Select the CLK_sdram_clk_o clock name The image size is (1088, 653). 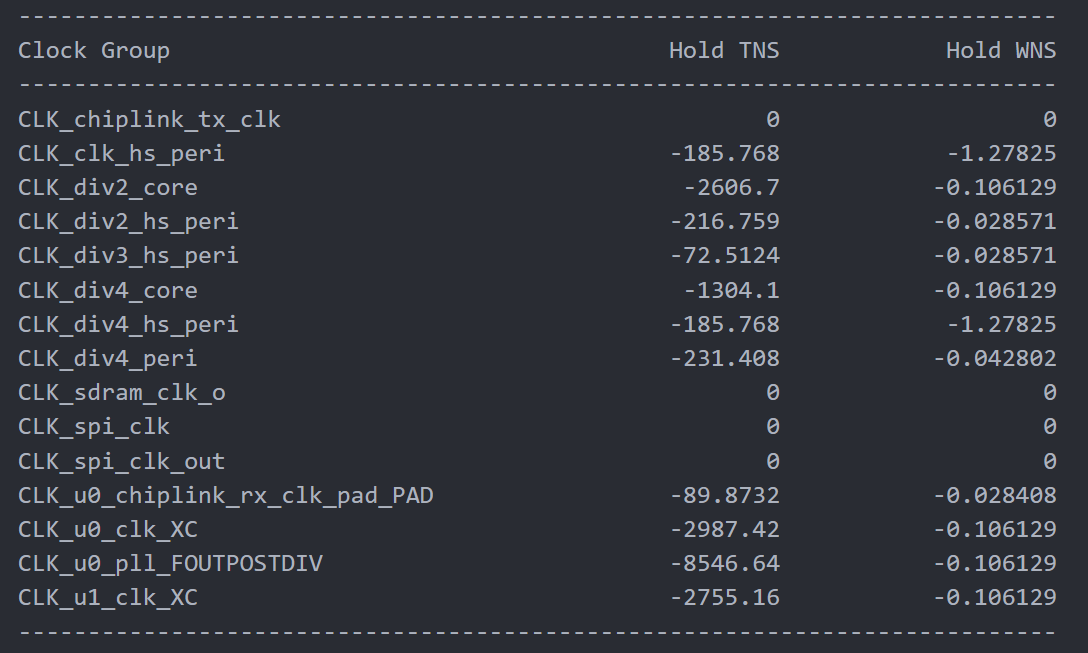(x=121, y=392)
